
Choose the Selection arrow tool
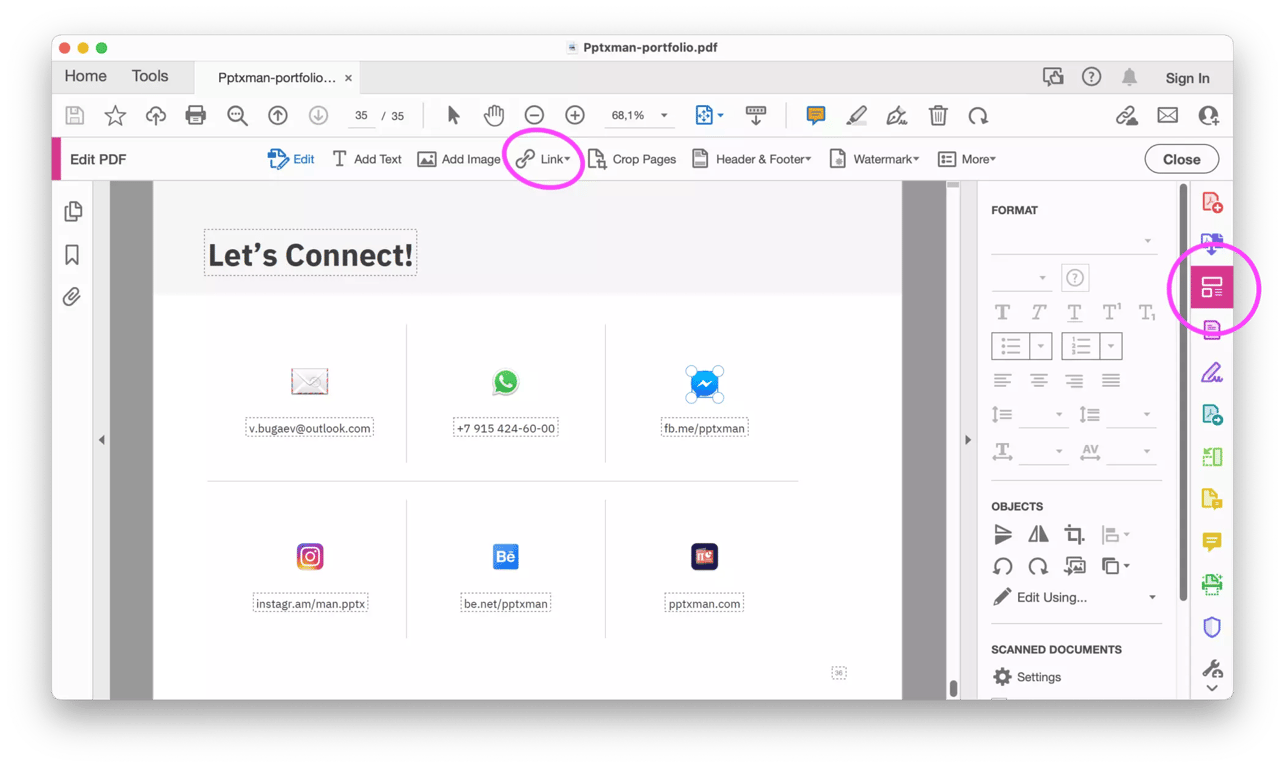coord(453,116)
